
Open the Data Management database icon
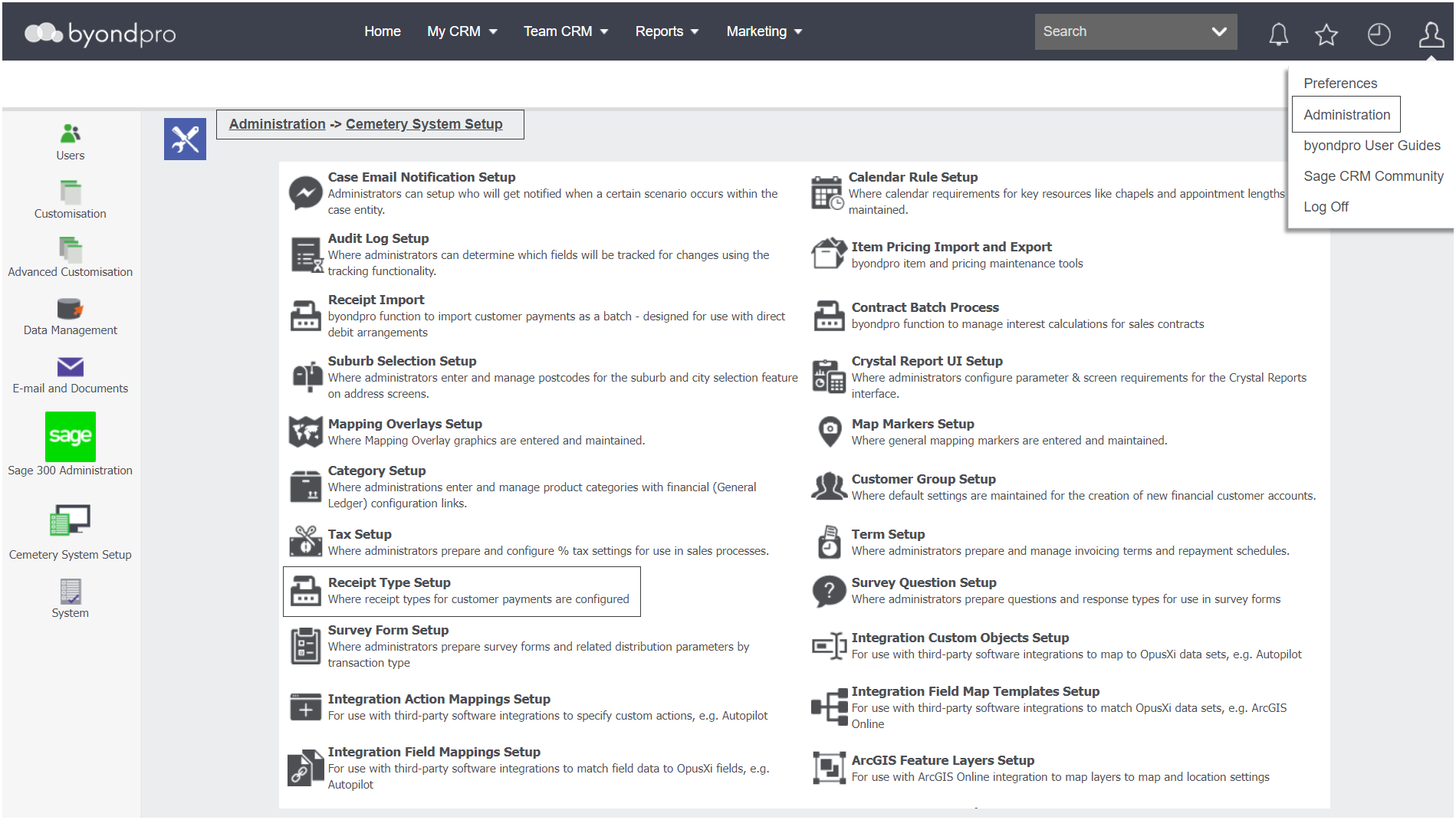pyautogui.click(x=70, y=308)
